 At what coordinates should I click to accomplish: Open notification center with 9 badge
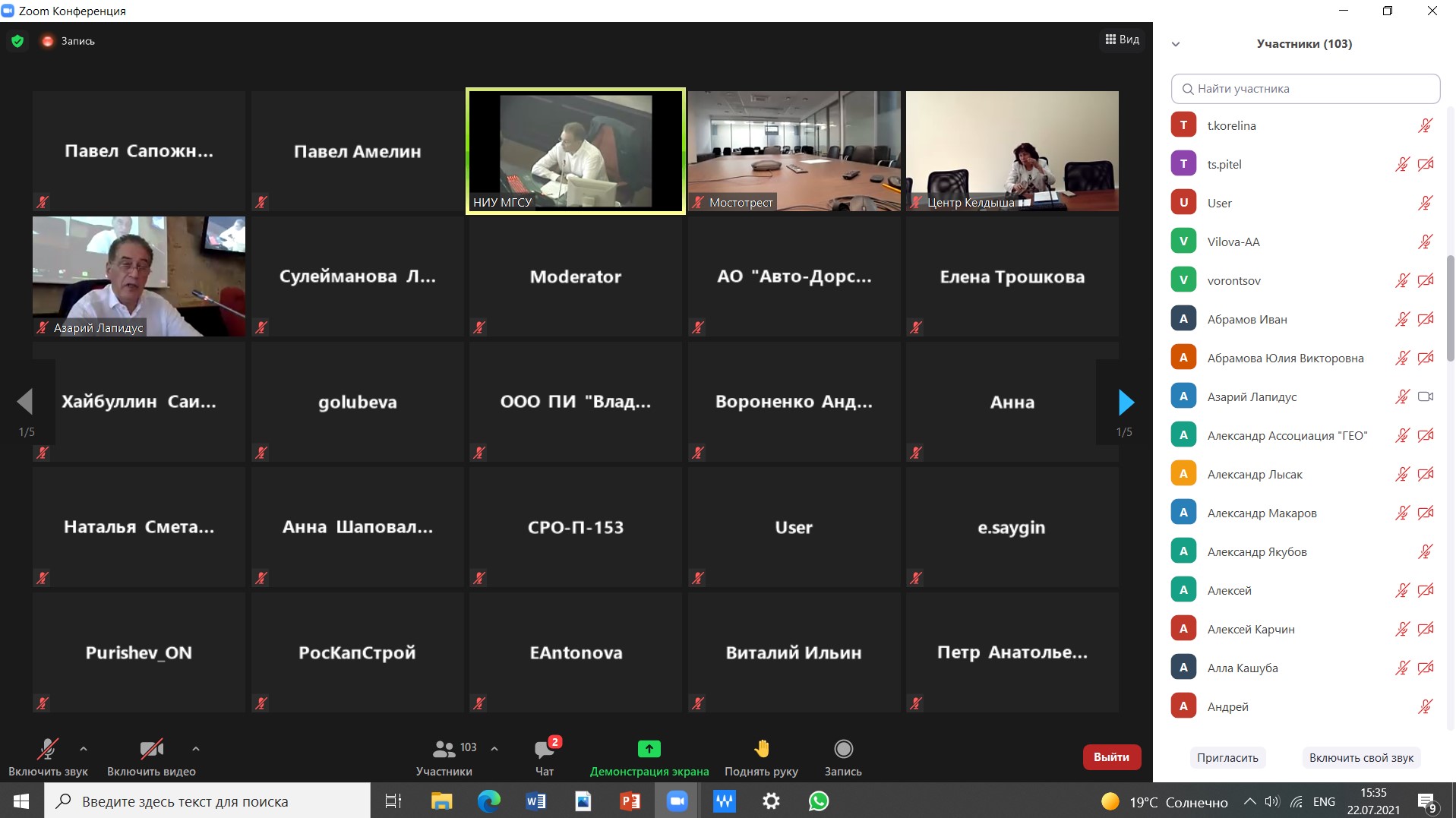point(1427,802)
